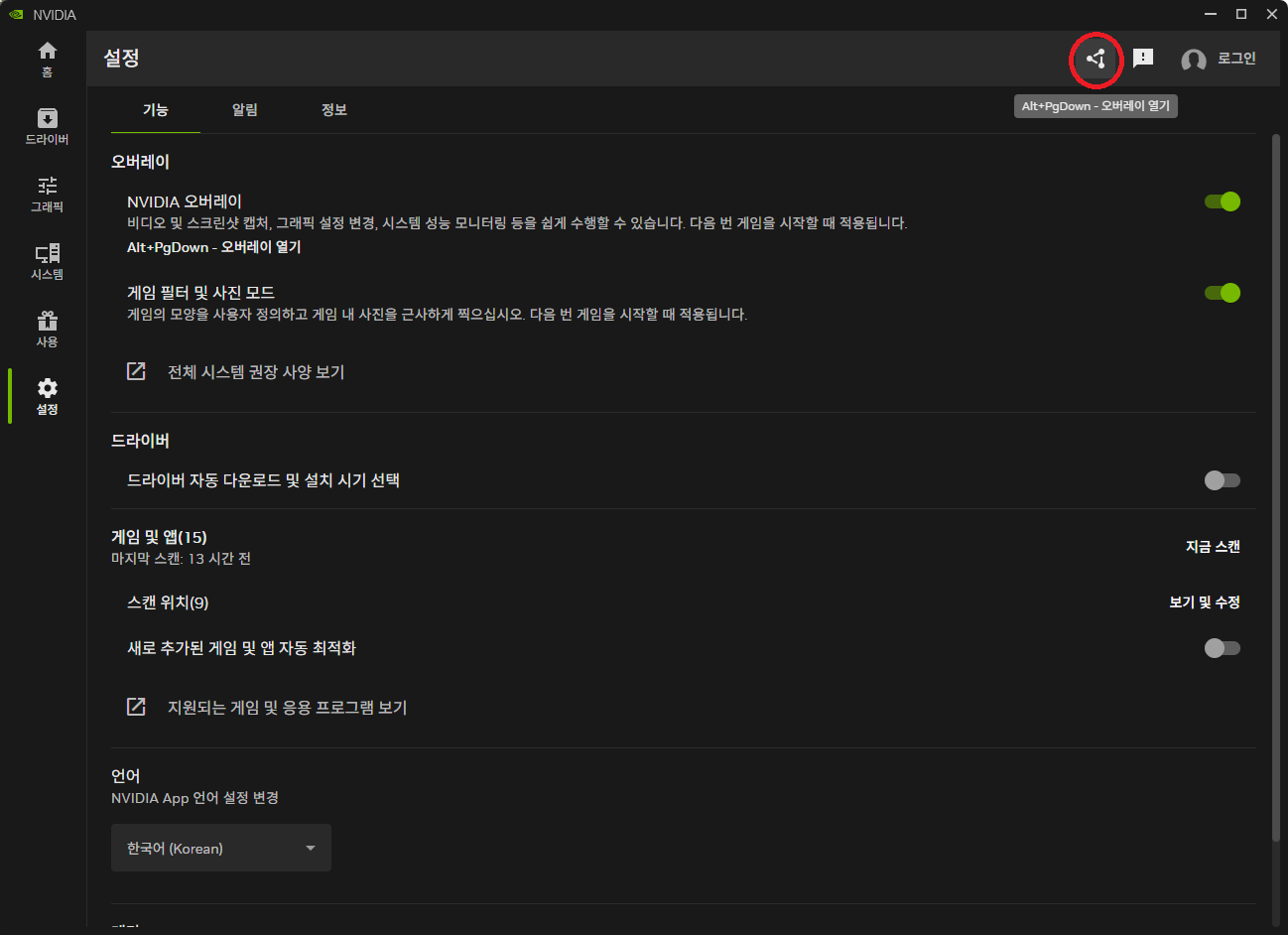Switch to the 알림 tab

point(245,109)
